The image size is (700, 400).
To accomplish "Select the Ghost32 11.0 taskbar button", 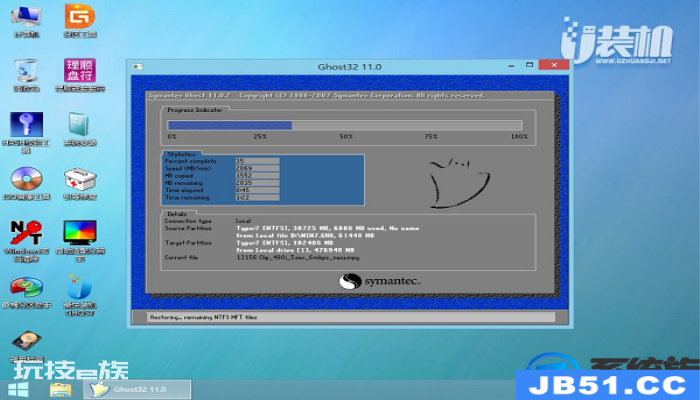I will (137, 389).
